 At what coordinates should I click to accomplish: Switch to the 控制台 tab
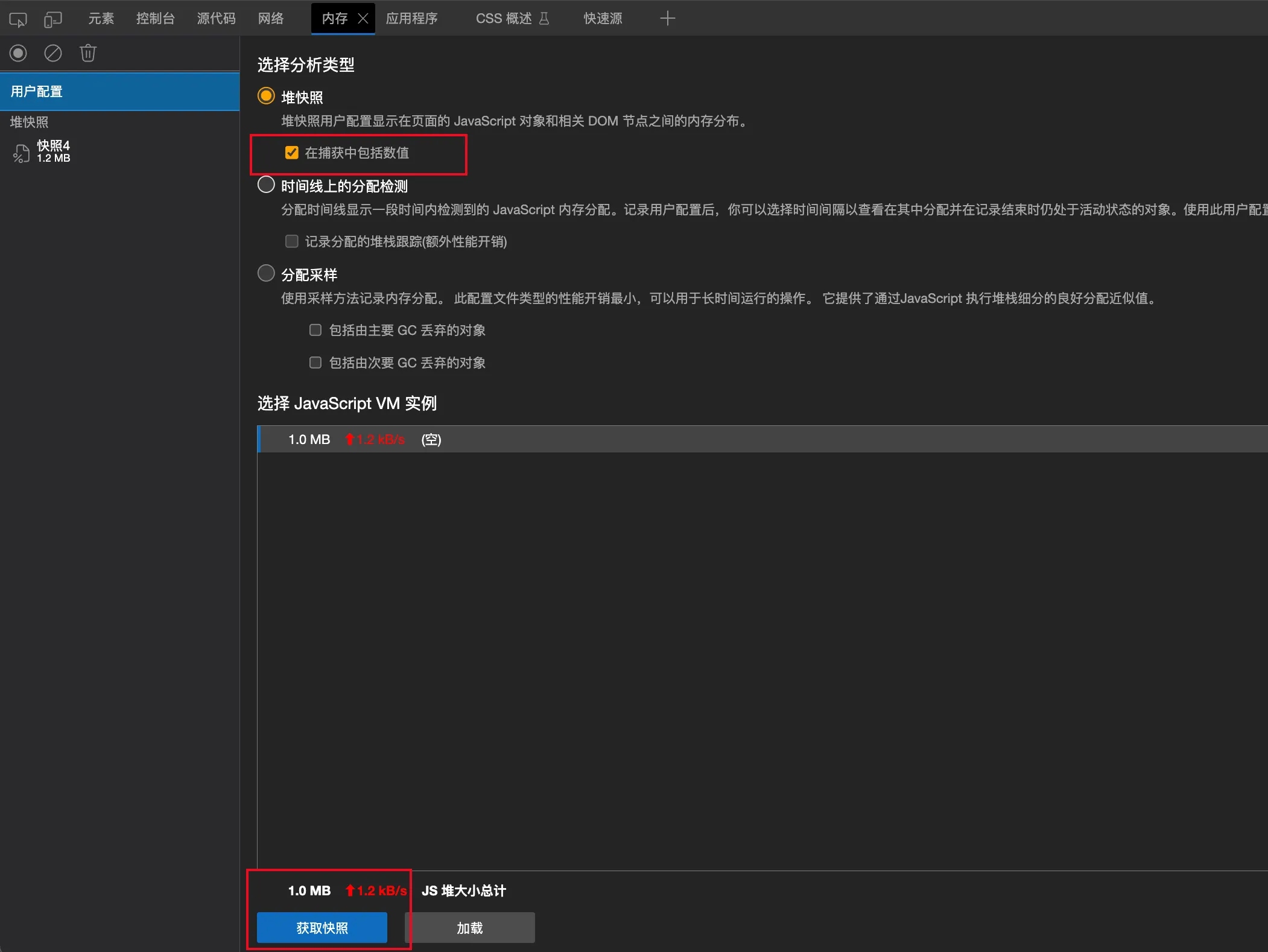click(156, 19)
